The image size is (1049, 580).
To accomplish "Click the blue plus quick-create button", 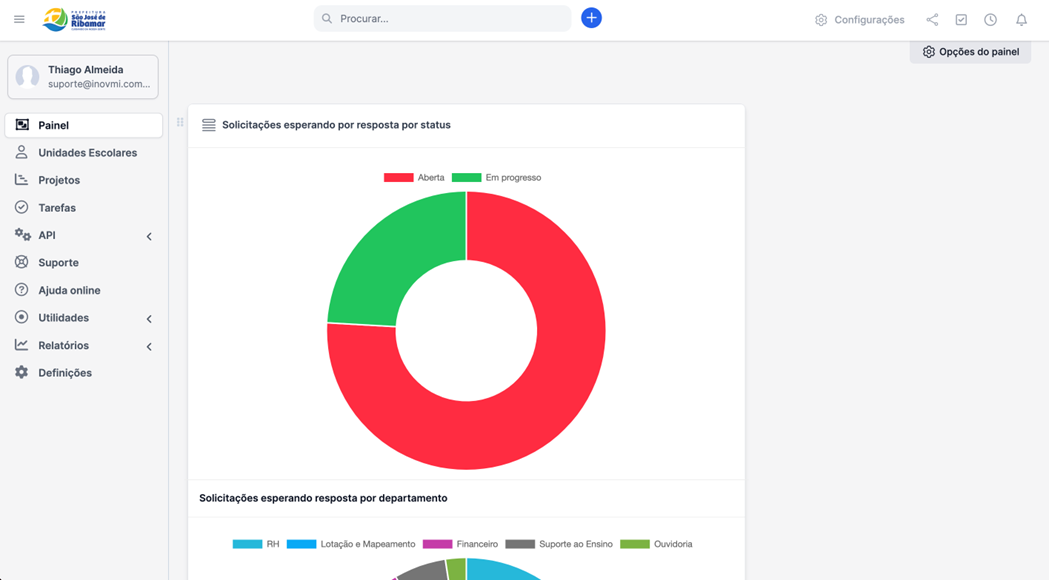I will tap(591, 18).
